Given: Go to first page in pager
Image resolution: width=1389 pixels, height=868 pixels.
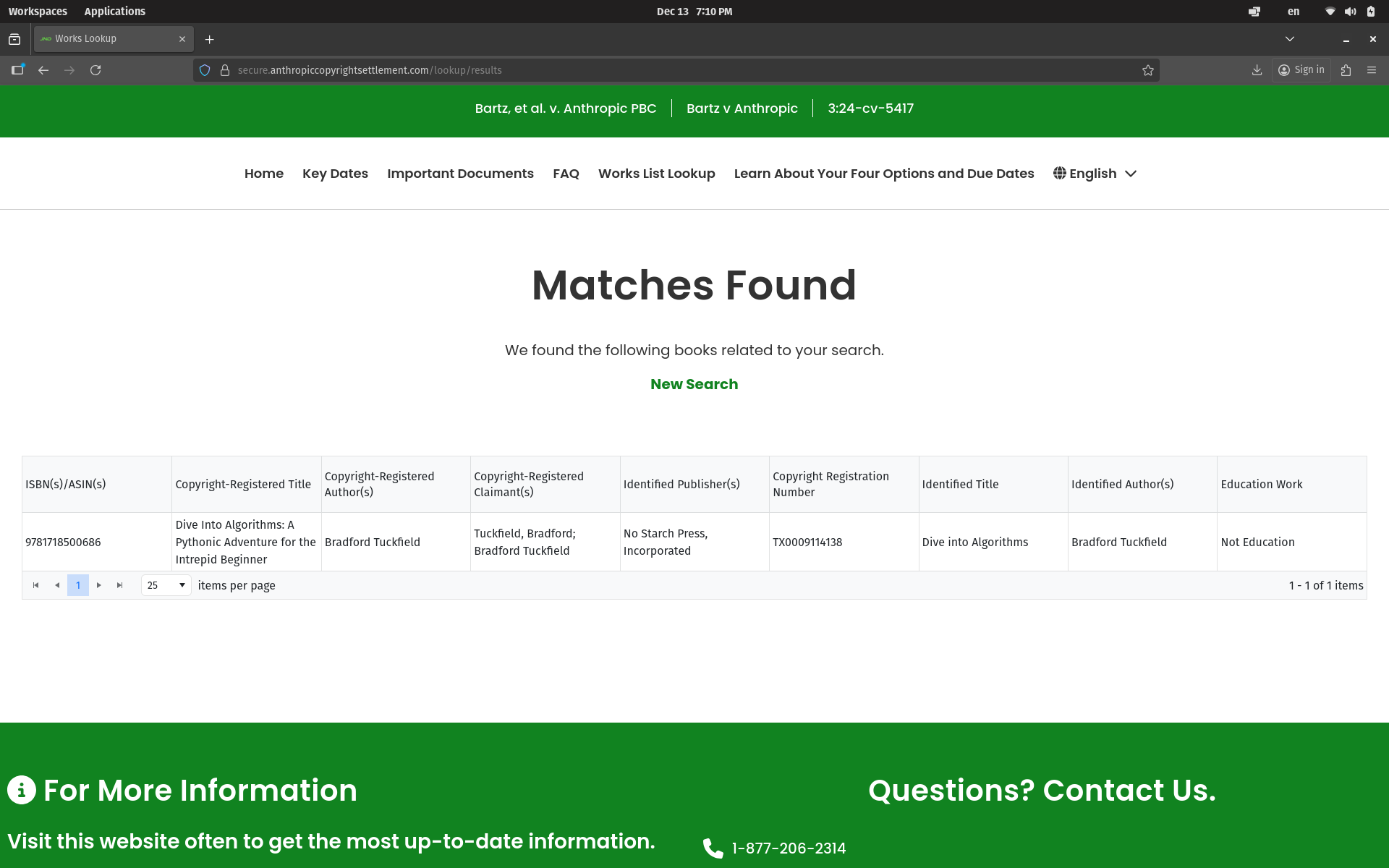Looking at the screenshot, I should click(35, 585).
